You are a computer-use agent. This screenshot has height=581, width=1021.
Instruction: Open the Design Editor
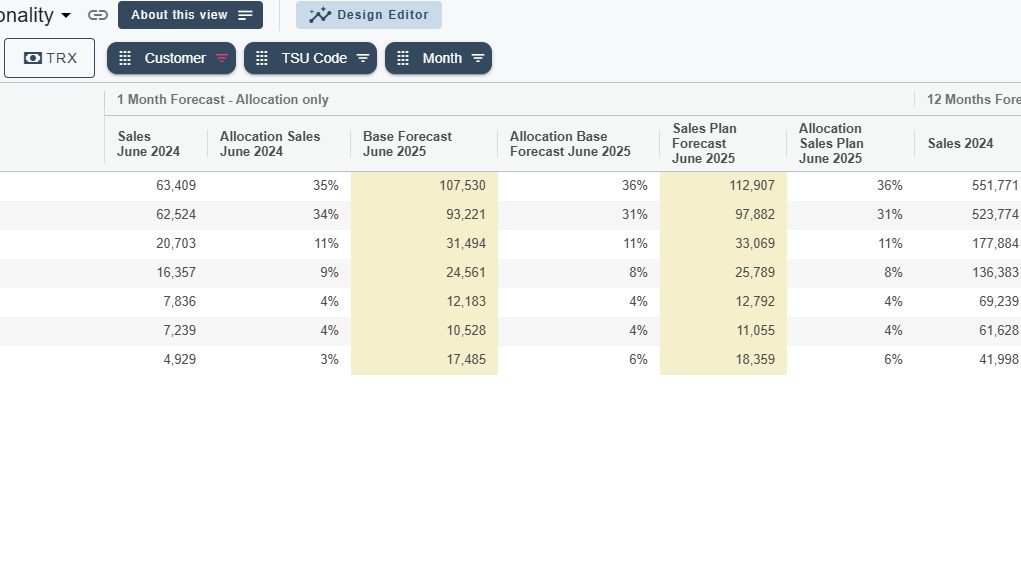369,15
